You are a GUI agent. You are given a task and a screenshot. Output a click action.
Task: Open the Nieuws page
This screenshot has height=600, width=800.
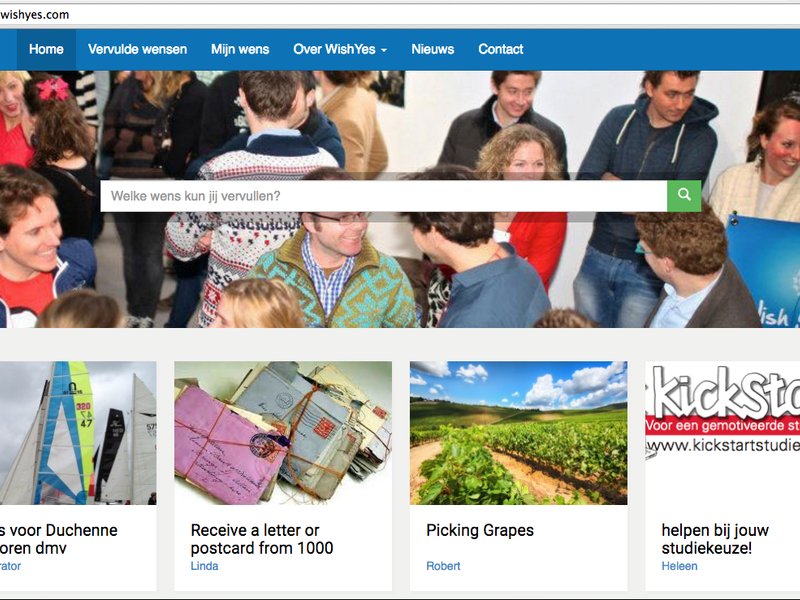click(433, 49)
